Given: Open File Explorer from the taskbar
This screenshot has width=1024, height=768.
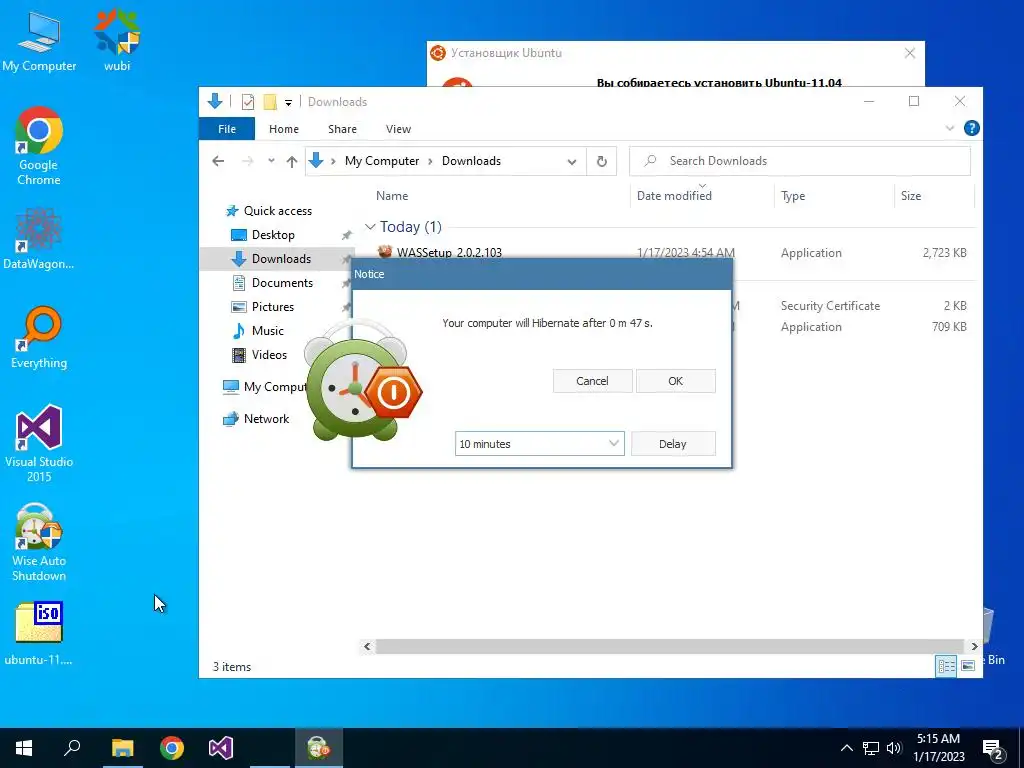Looking at the screenshot, I should [x=122, y=748].
